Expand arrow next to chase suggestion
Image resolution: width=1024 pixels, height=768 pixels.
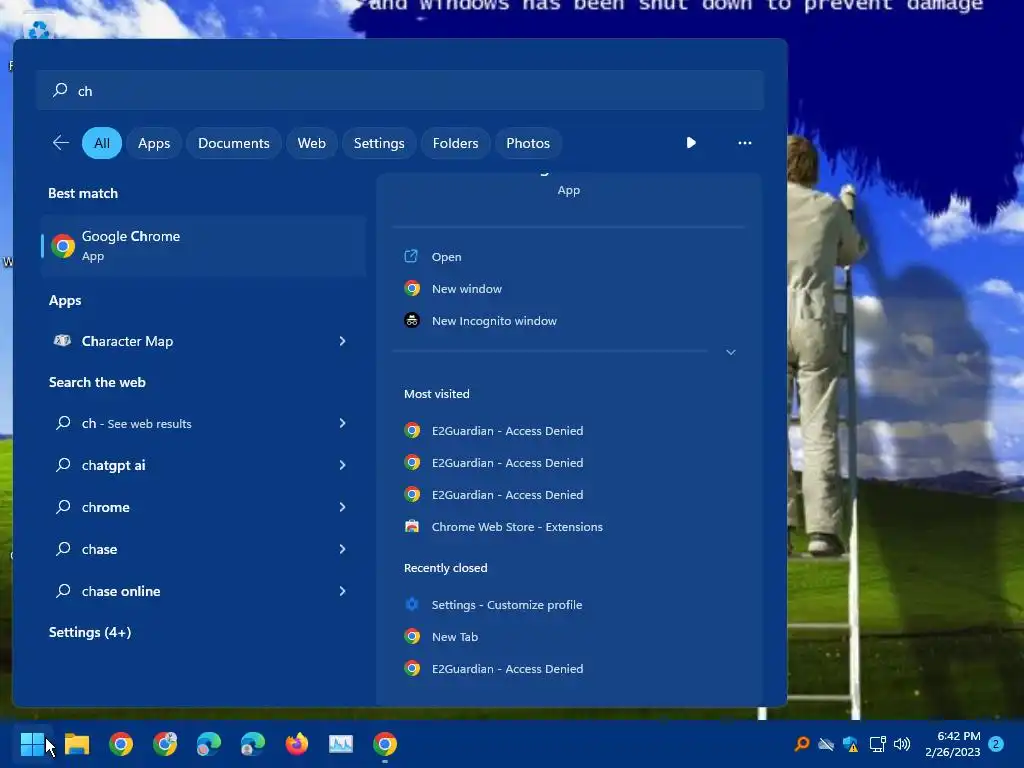[x=342, y=549]
